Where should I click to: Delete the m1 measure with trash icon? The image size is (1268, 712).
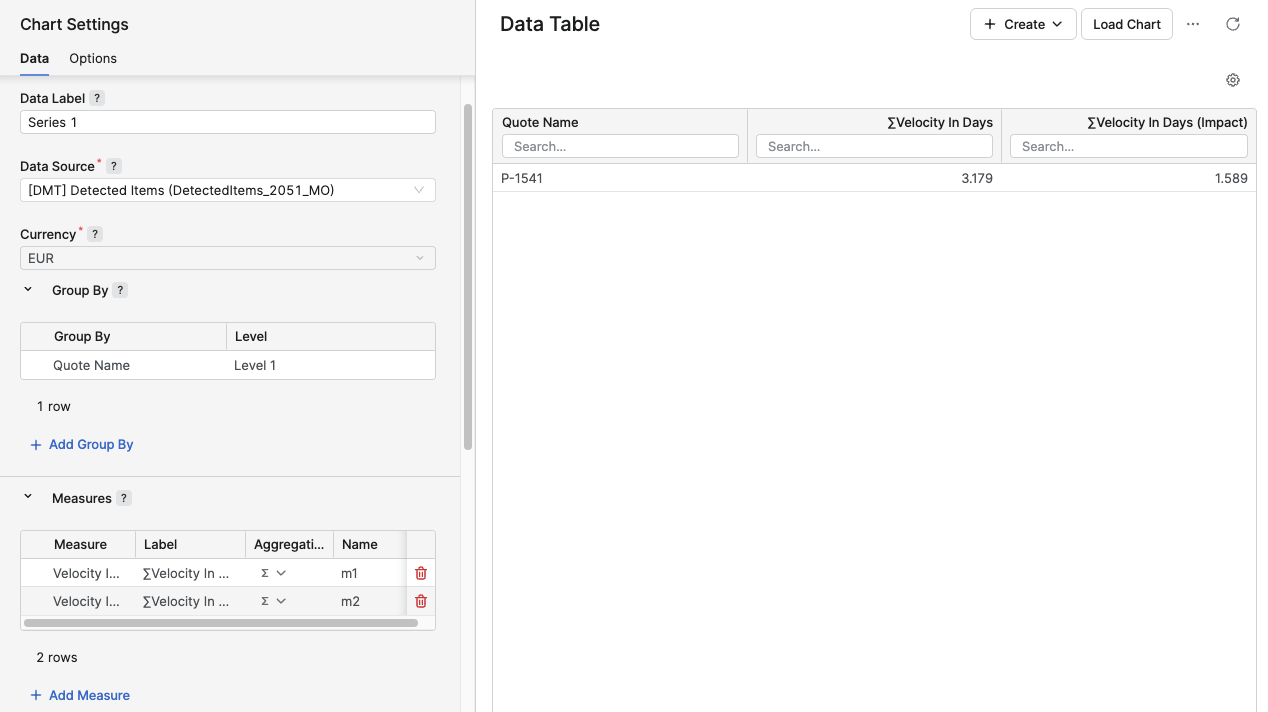pos(421,573)
